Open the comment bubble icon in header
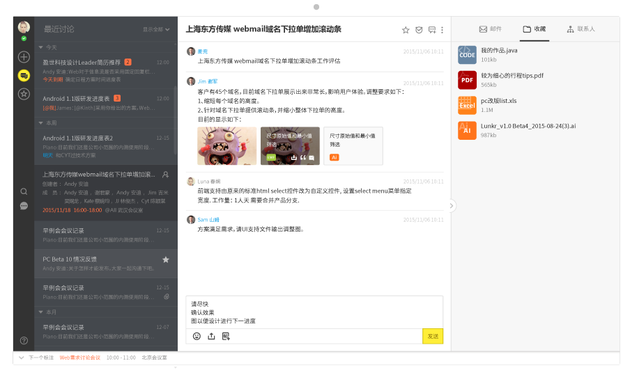This screenshot has height=377, width=630. 432,30
